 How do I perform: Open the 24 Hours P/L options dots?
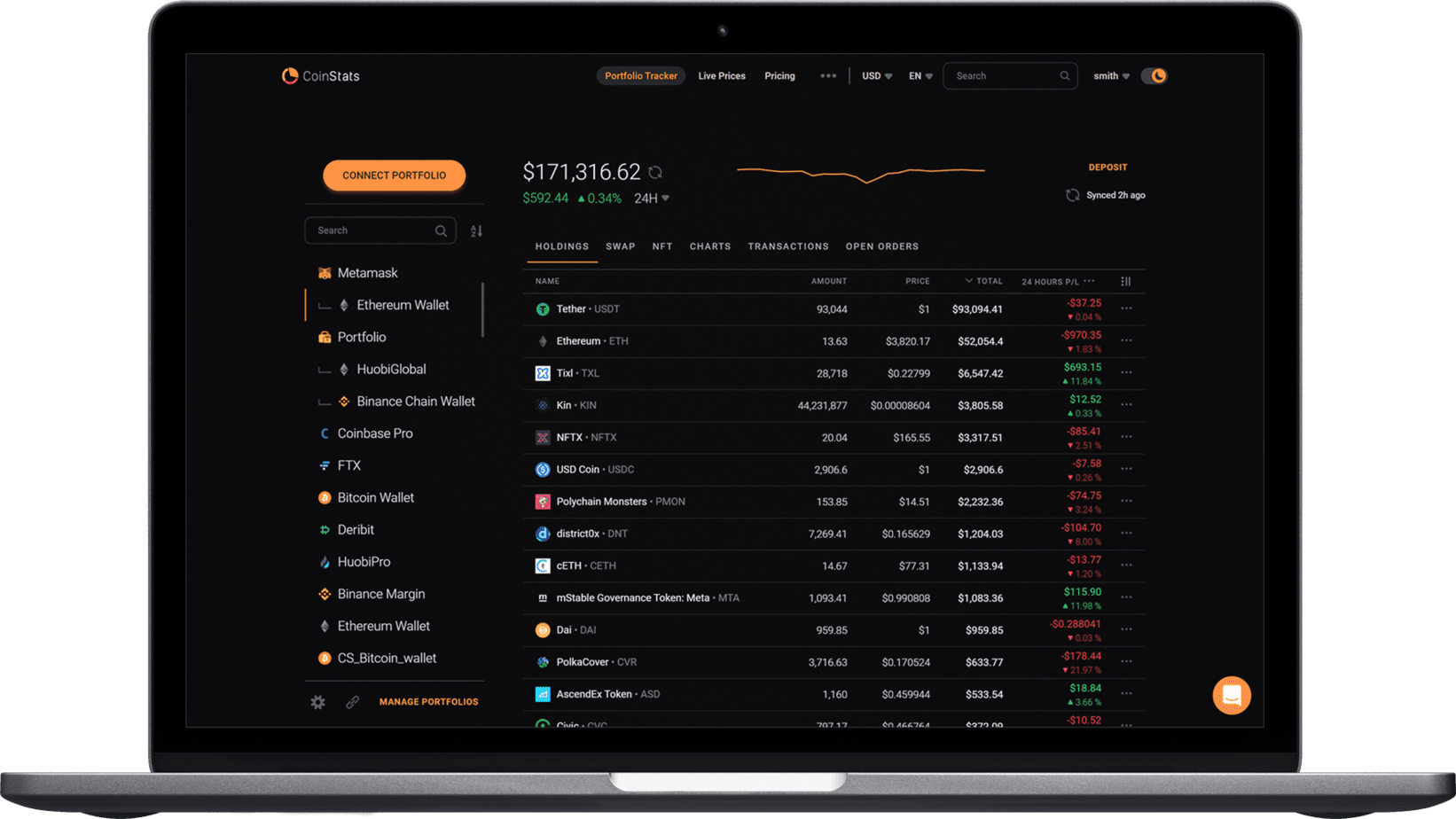[x=1089, y=281]
